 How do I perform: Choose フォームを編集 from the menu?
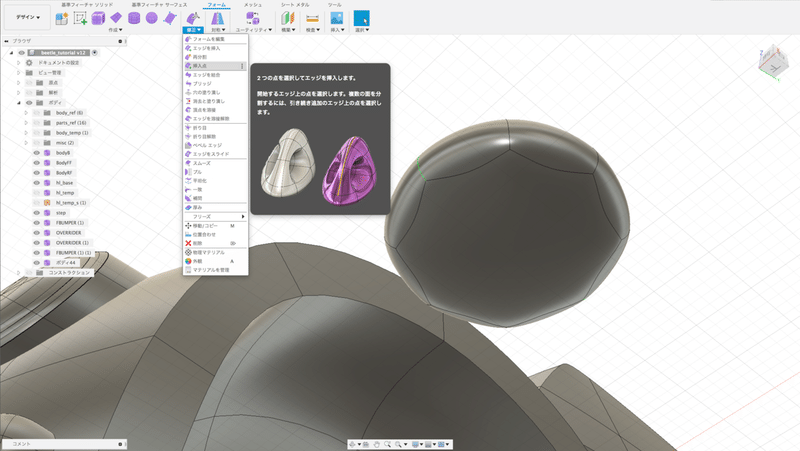click(215, 39)
